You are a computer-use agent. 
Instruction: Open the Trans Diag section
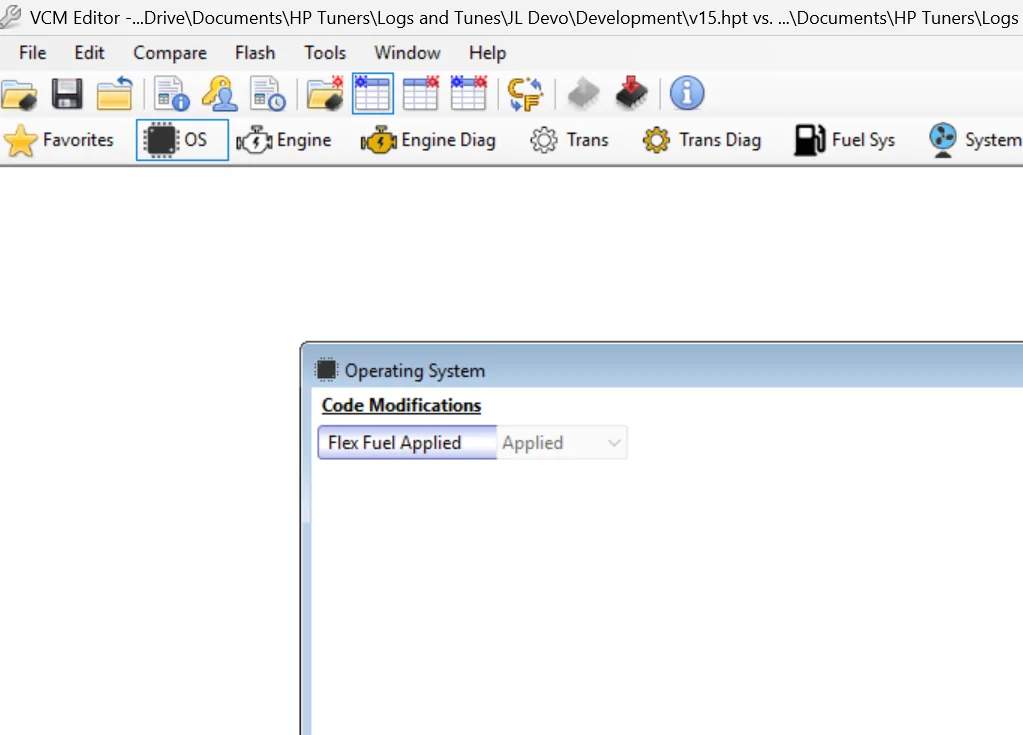(702, 140)
